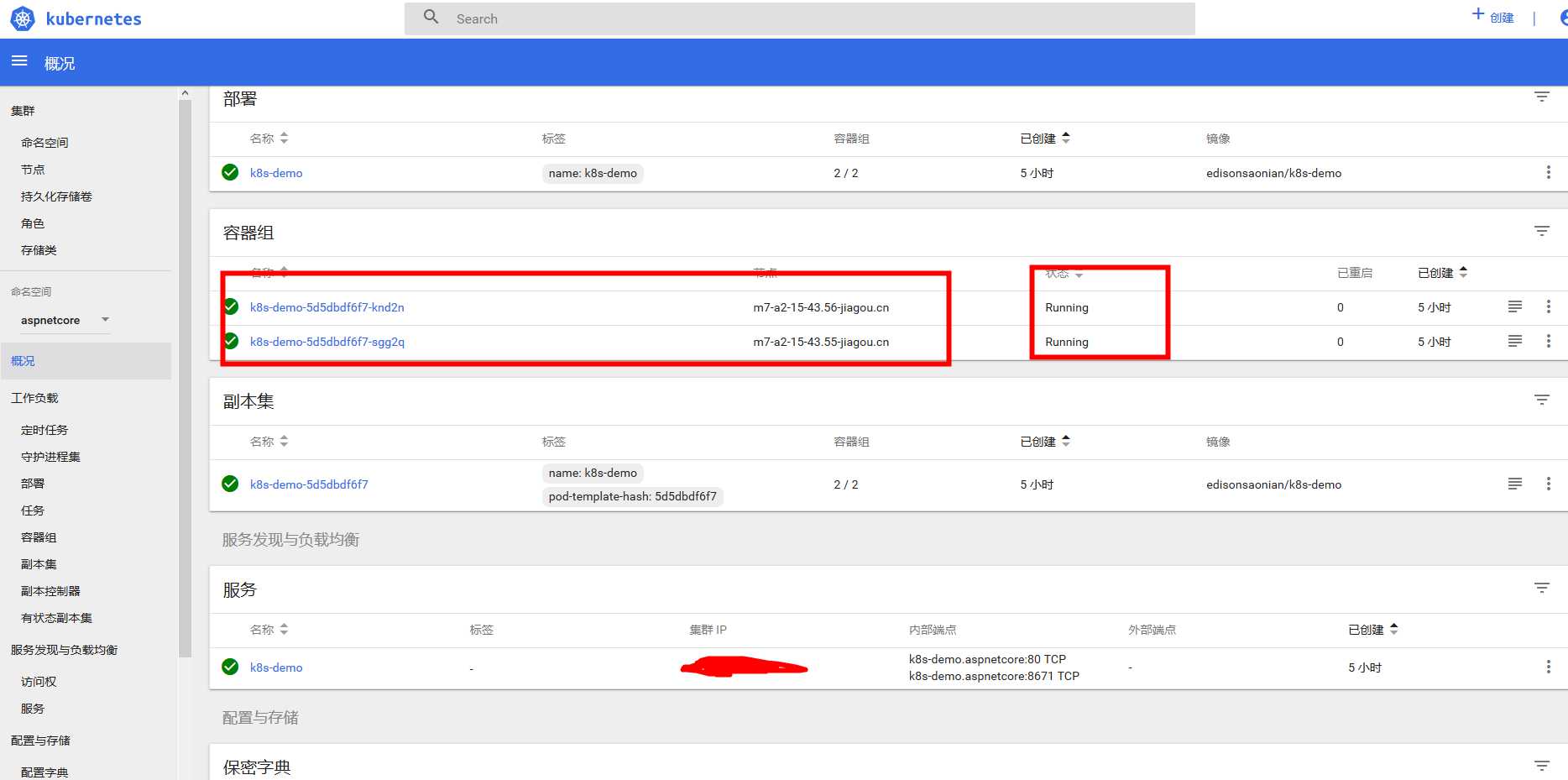1568x780 pixels.
Task: Sort deployments by 名称 column
Action: click(269, 138)
